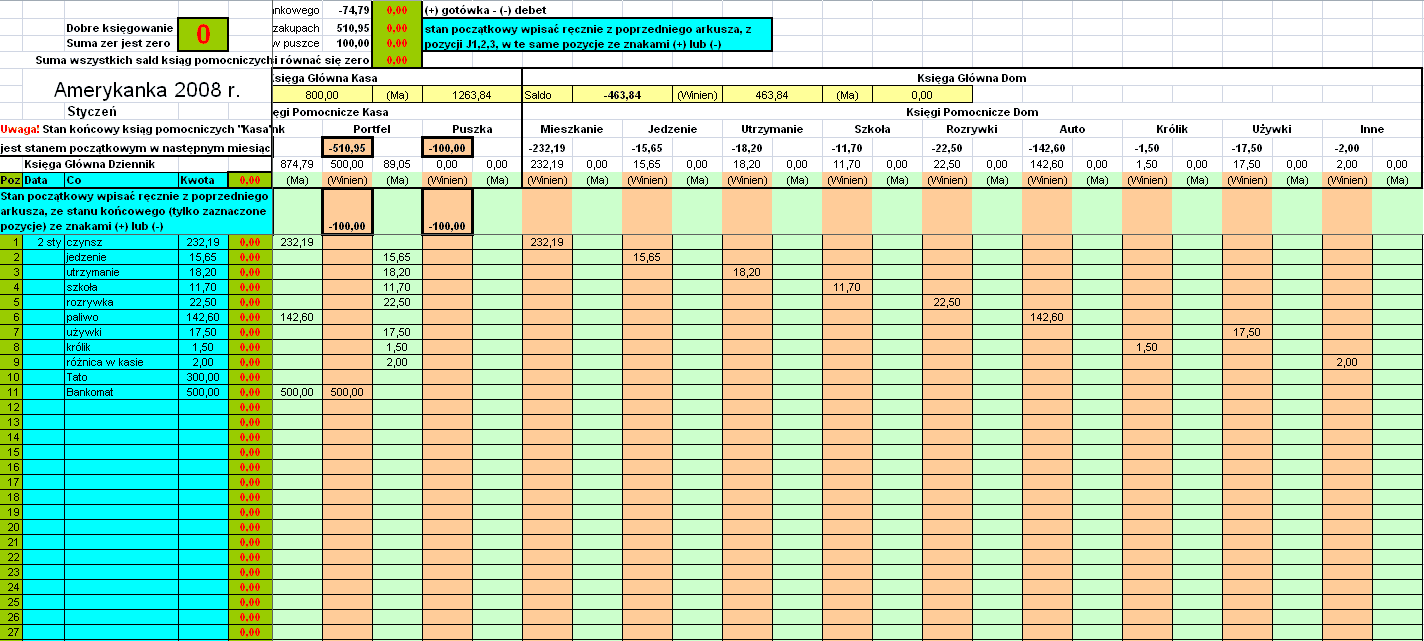Click the 'czynsz' journal entry
The width and height of the screenshot is (1424, 641).
tap(122, 242)
